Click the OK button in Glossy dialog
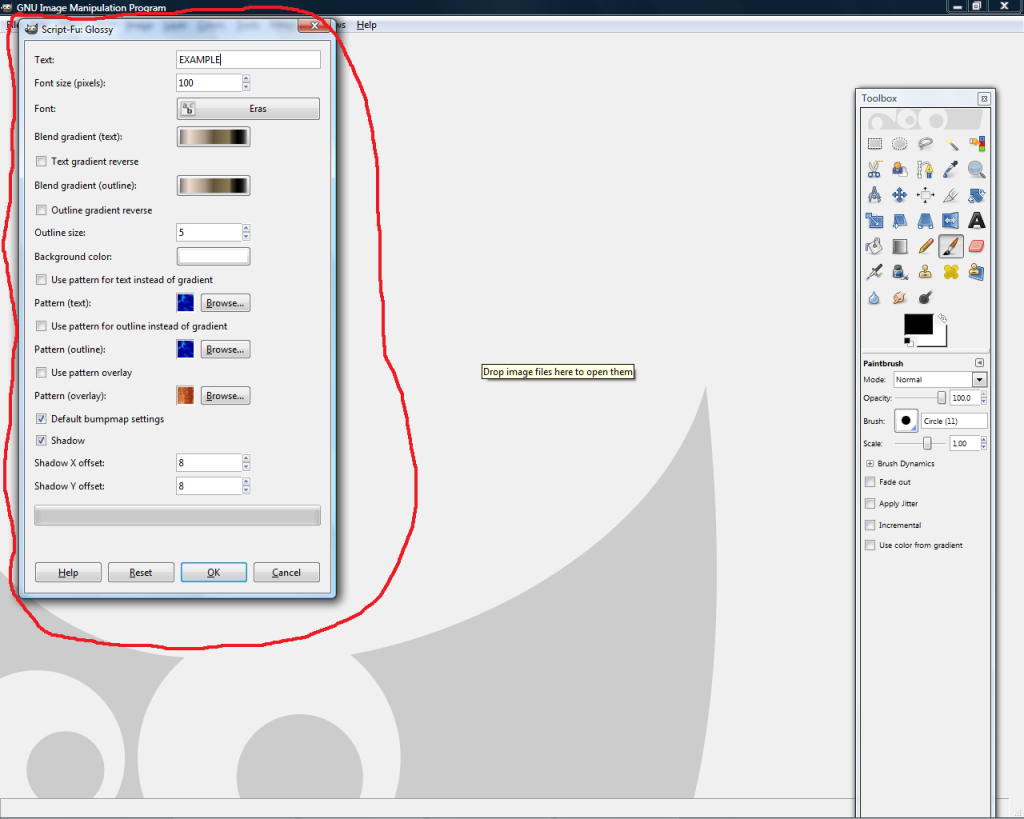Image resolution: width=1024 pixels, height=819 pixels. [214, 572]
